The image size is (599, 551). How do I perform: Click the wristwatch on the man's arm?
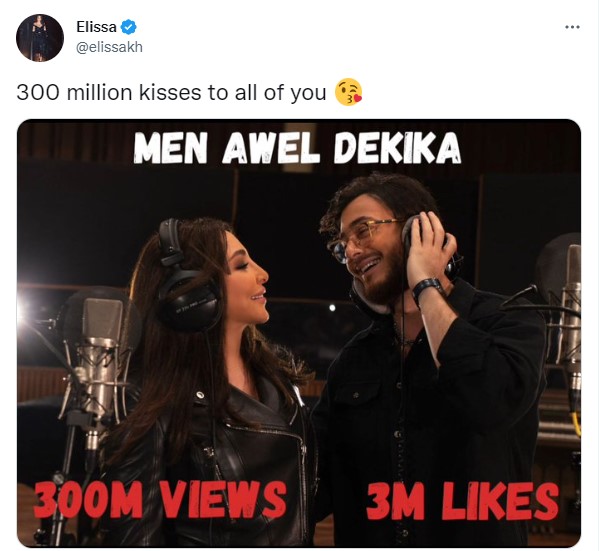pyautogui.click(x=427, y=290)
